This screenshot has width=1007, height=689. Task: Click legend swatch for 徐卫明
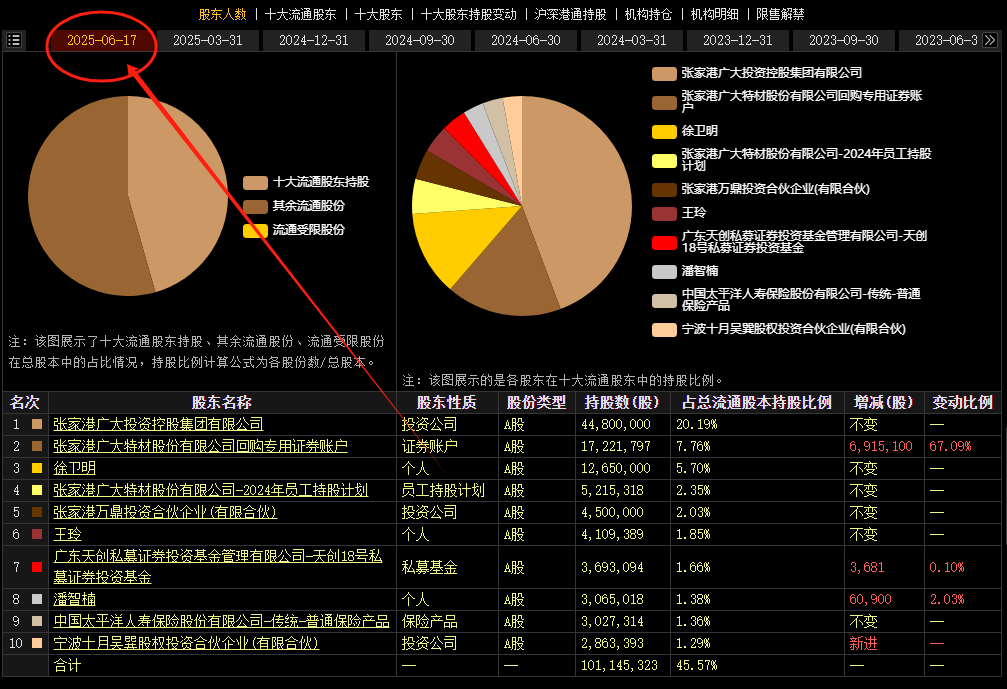664,132
